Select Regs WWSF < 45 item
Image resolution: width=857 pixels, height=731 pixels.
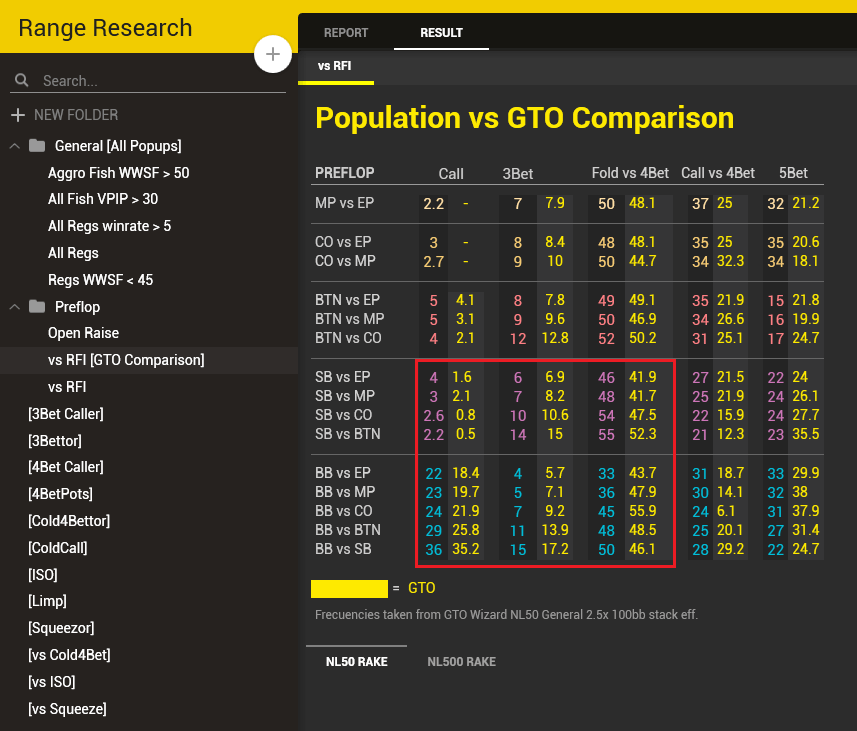pyautogui.click(x=101, y=279)
